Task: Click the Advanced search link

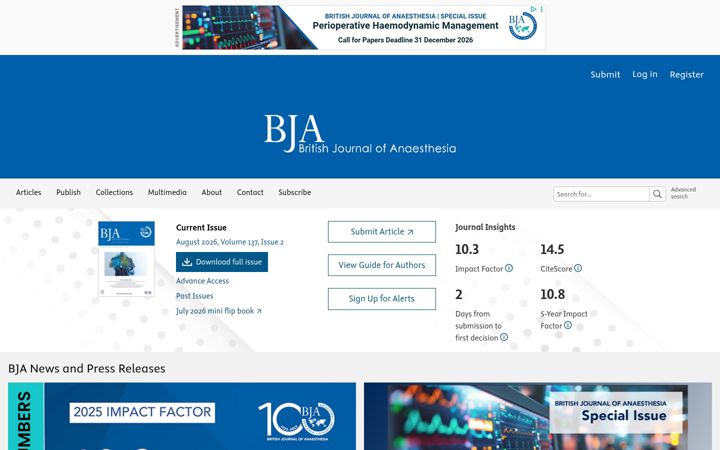Action: coord(683,193)
